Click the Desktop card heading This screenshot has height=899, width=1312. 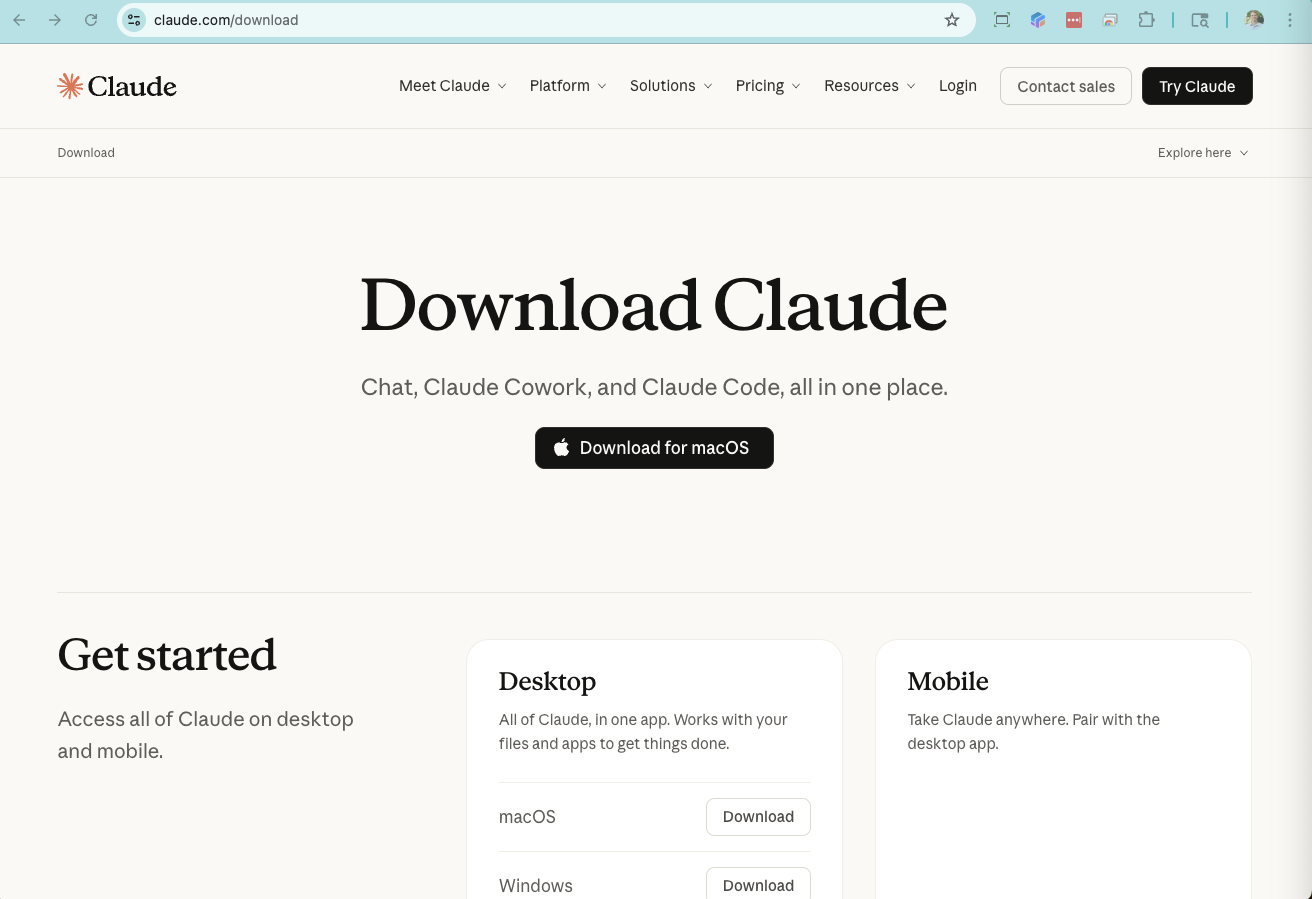click(x=547, y=682)
